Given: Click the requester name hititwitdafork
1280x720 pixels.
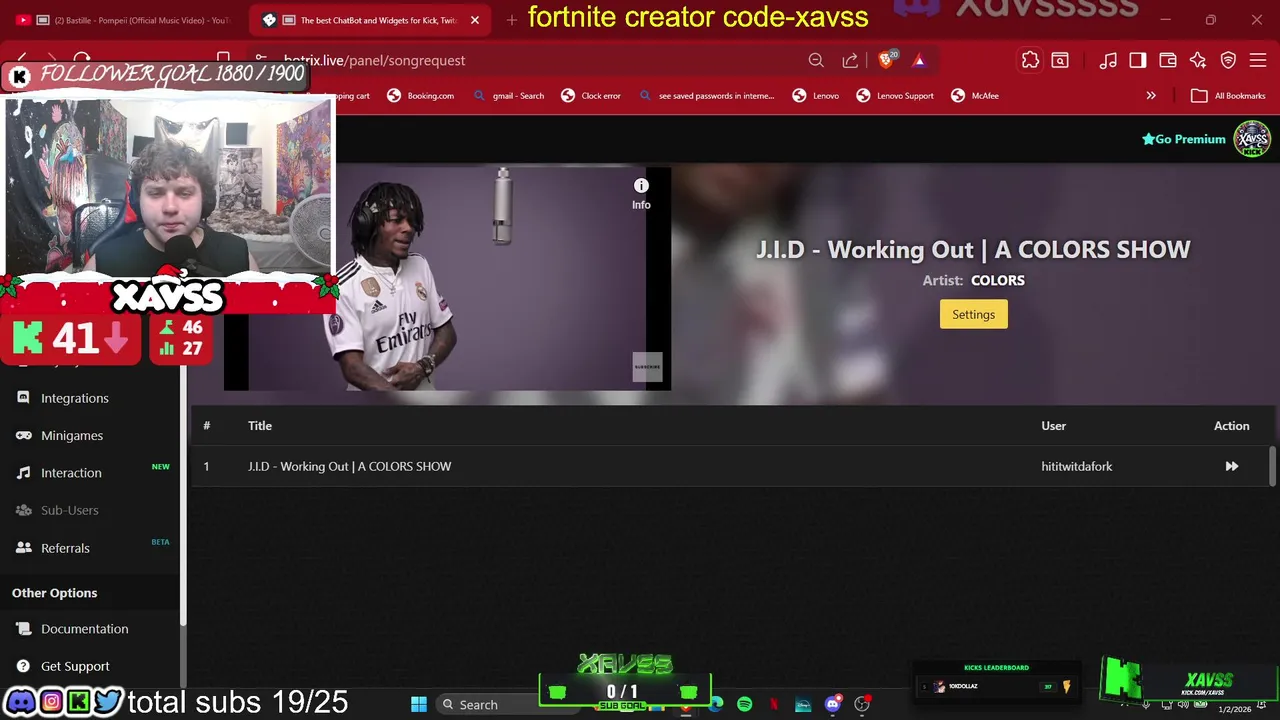Looking at the screenshot, I should (x=1076, y=466).
